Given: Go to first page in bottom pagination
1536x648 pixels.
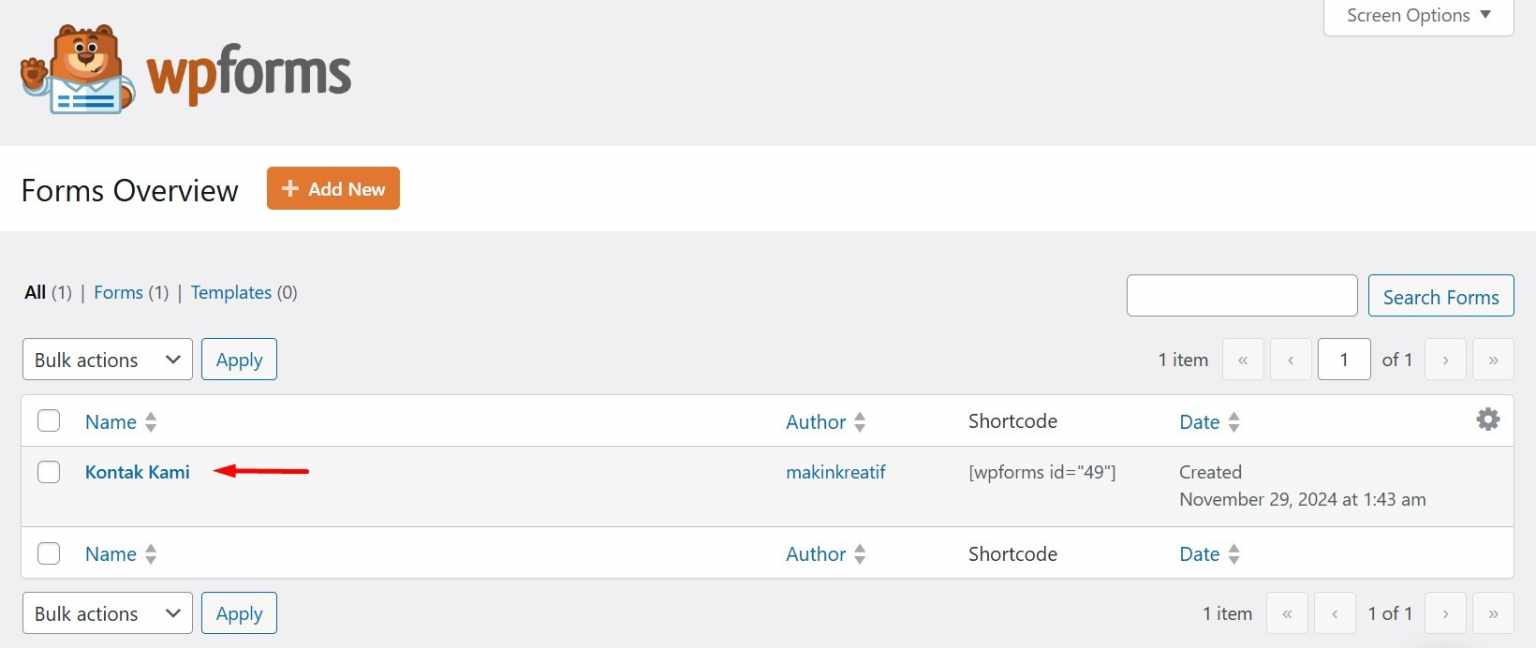Looking at the screenshot, I should click(1287, 613).
